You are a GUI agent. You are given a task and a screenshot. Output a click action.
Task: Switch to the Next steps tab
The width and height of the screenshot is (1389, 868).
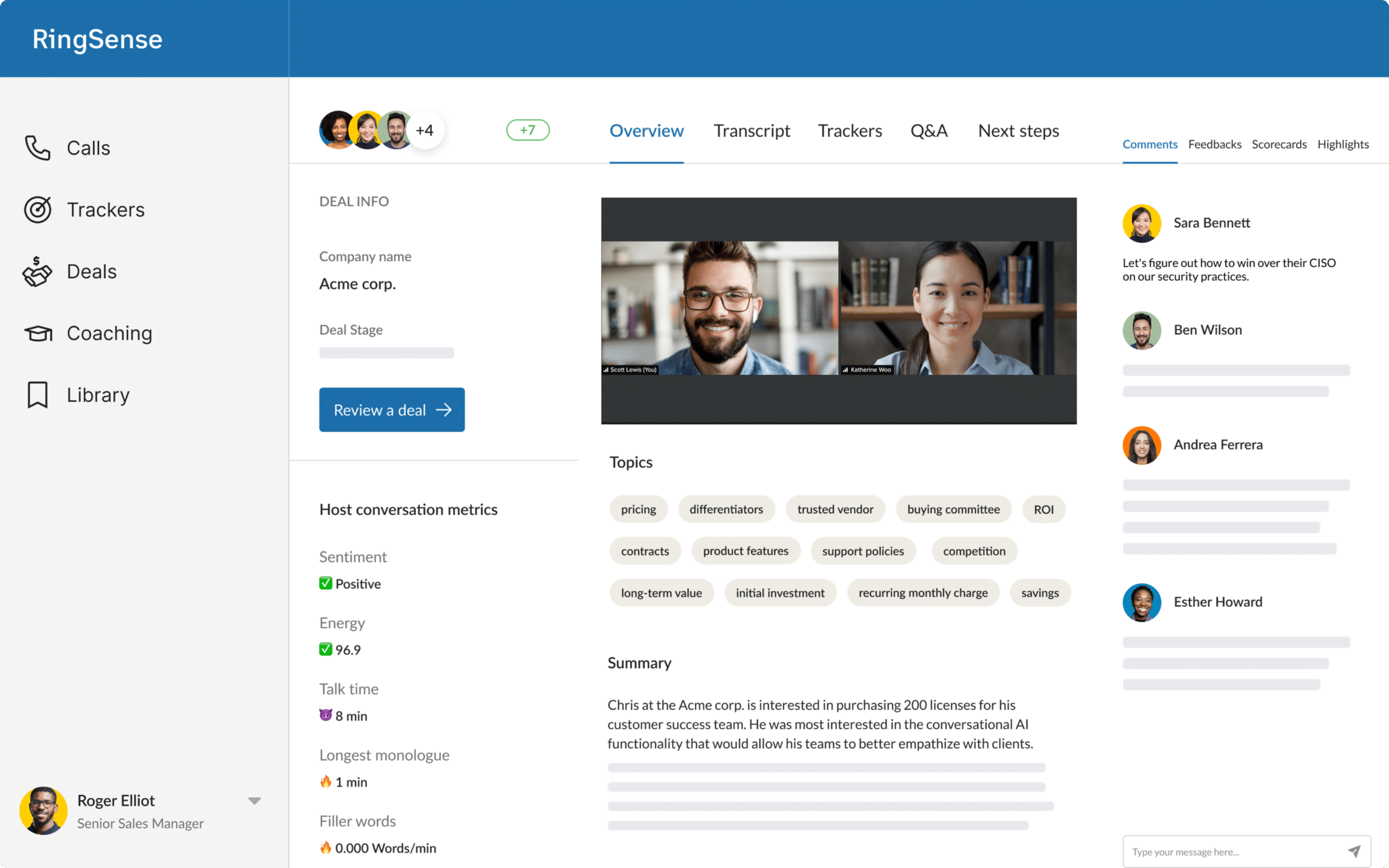tap(1016, 130)
